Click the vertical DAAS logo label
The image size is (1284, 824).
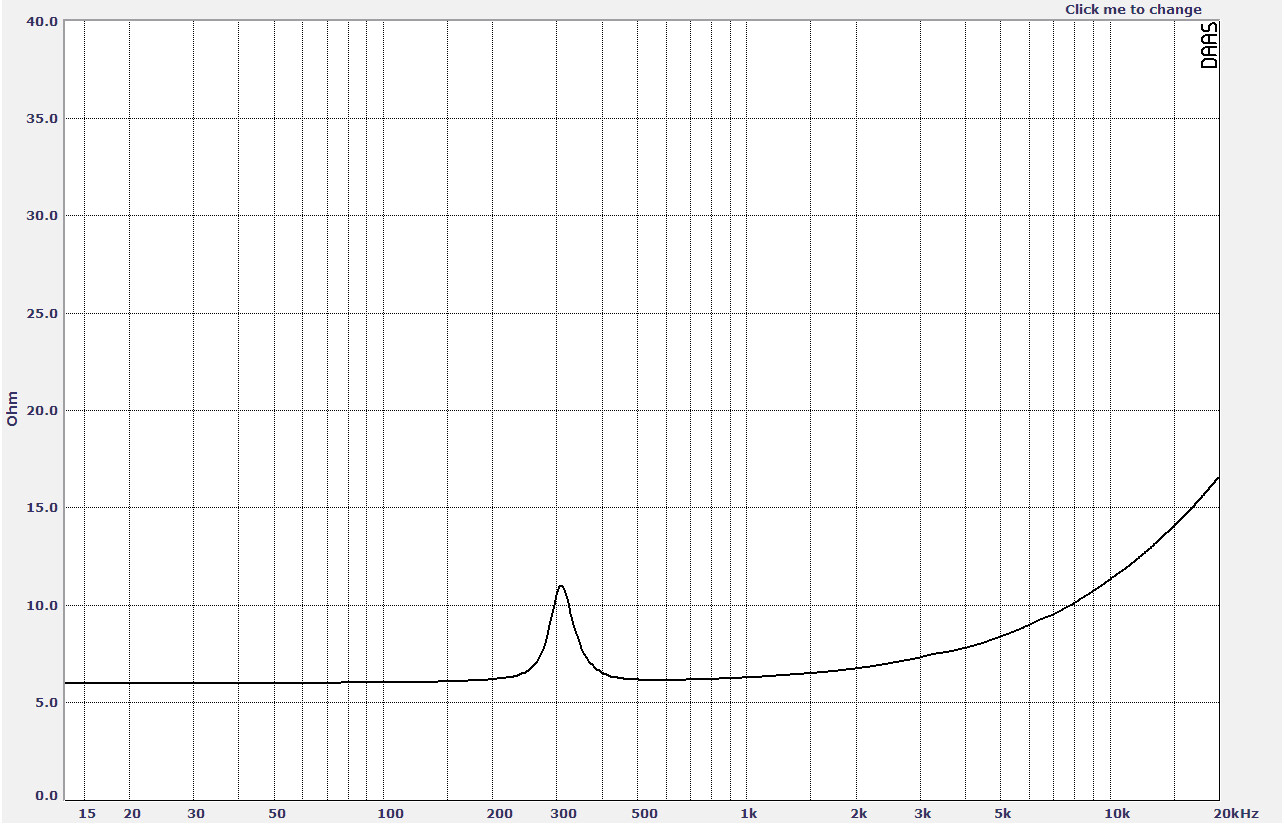coord(1209,48)
